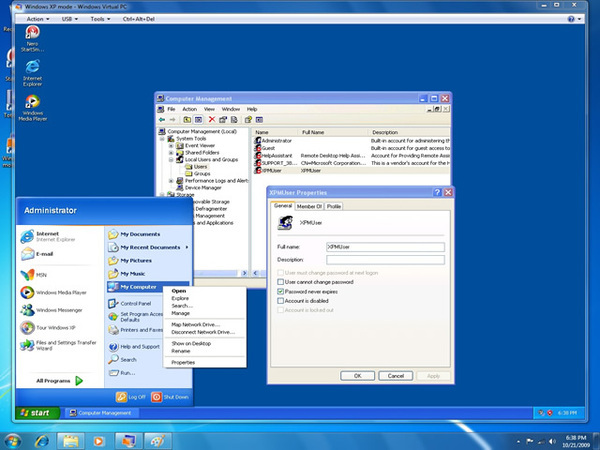Launch Windows Media Player from Start menu
600x450 pixels.
[54, 293]
